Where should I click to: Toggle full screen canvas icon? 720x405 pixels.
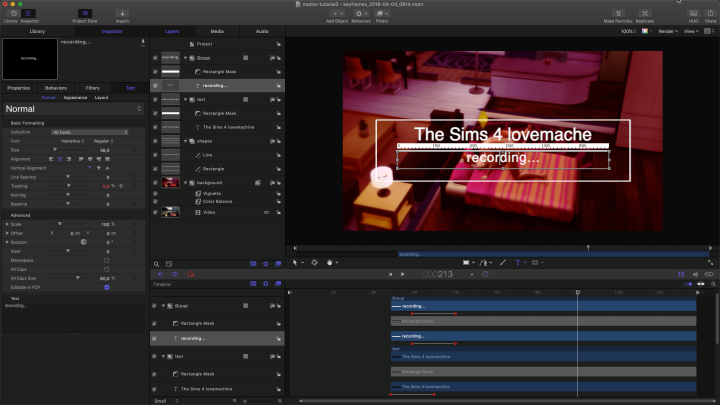(x=711, y=263)
